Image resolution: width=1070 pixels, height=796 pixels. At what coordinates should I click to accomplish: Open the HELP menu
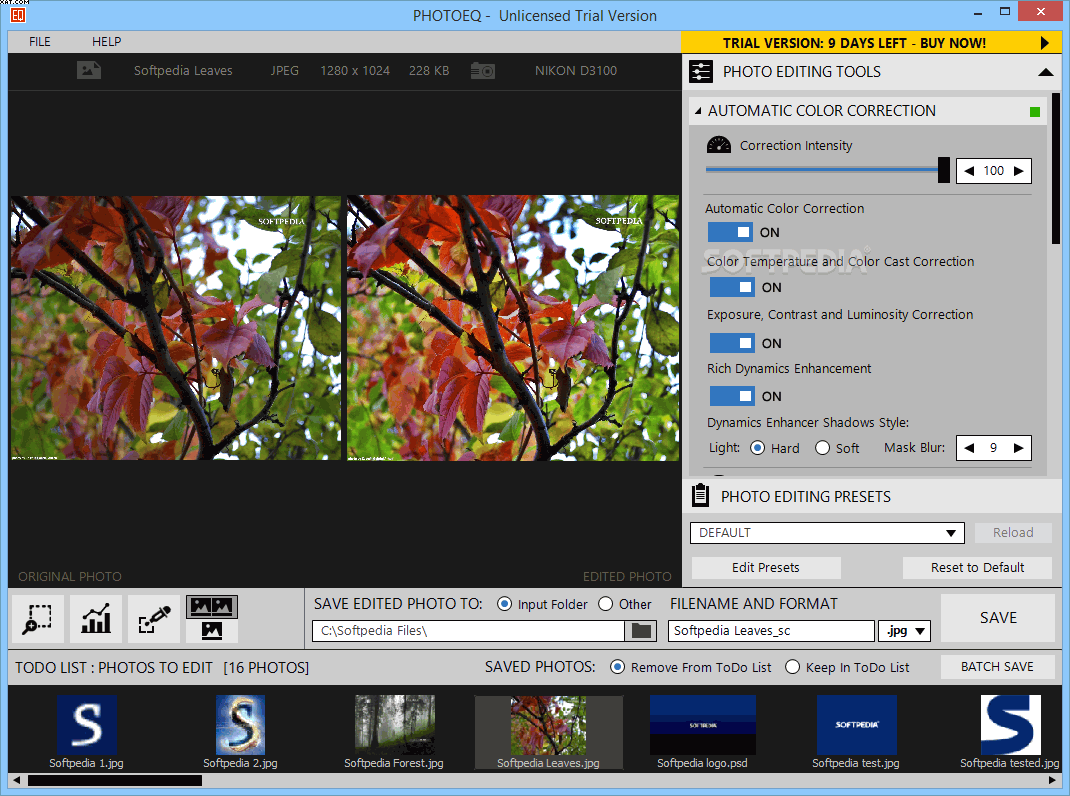click(106, 42)
